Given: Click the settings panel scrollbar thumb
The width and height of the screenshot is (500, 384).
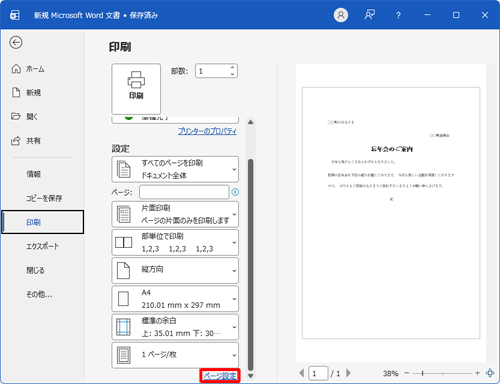Looking at the screenshot, I should pyautogui.click(x=251, y=265).
